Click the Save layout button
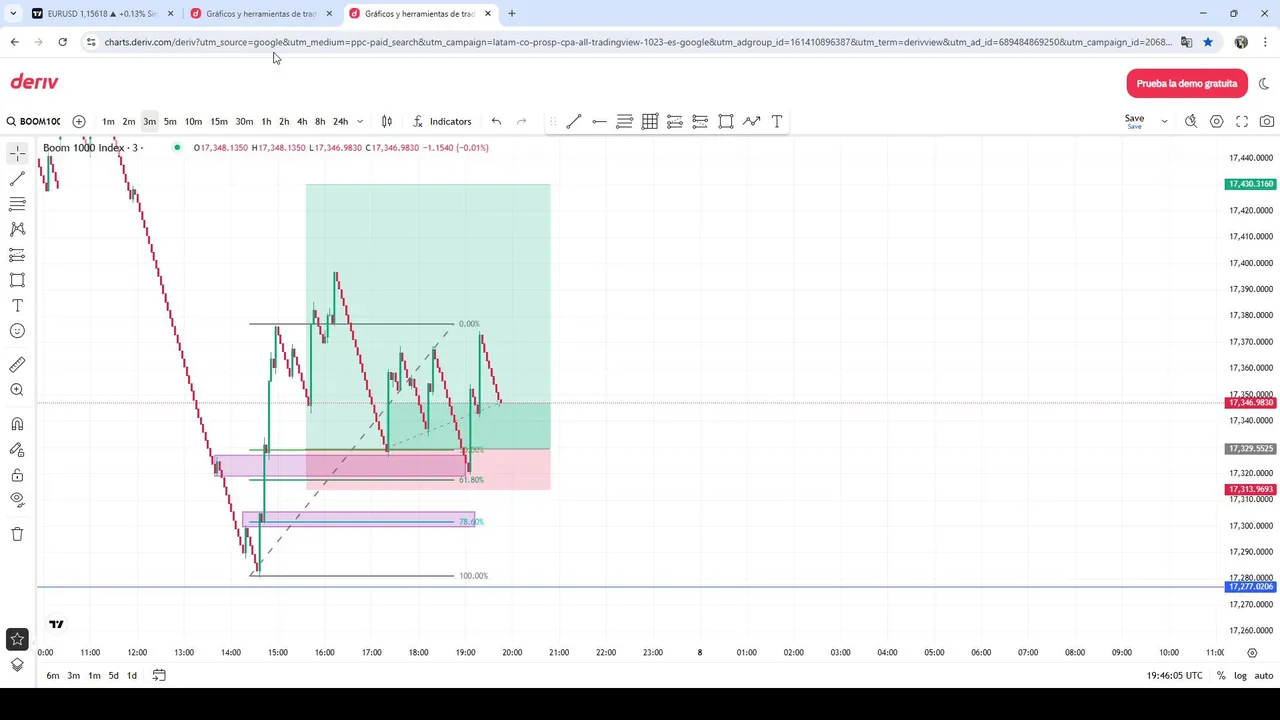The width and height of the screenshot is (1280, 720). point(1134,121)
